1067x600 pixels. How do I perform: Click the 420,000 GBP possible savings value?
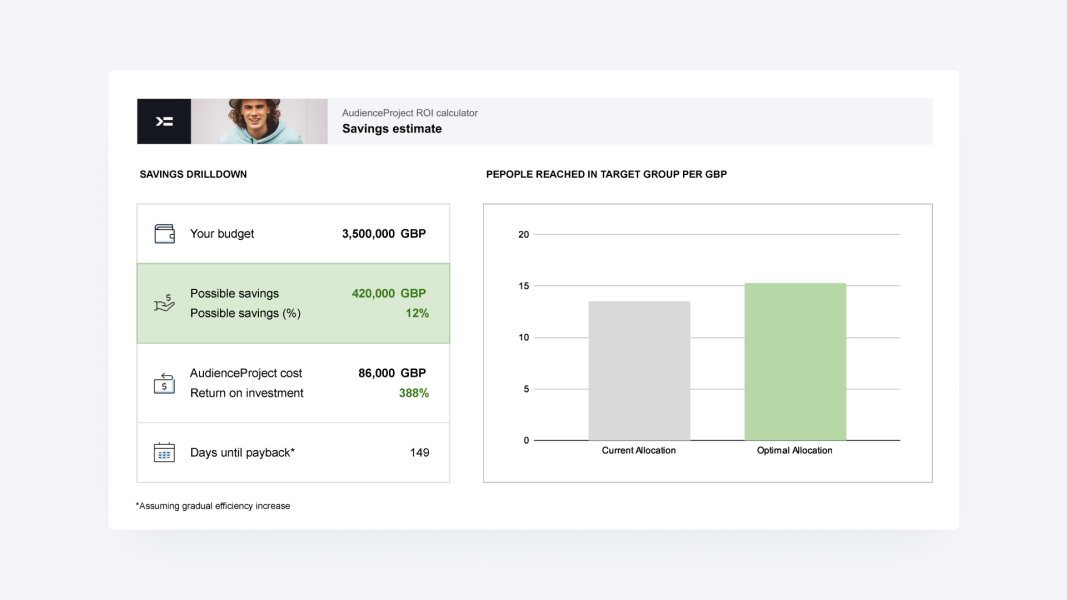click(x=388, y=294)
